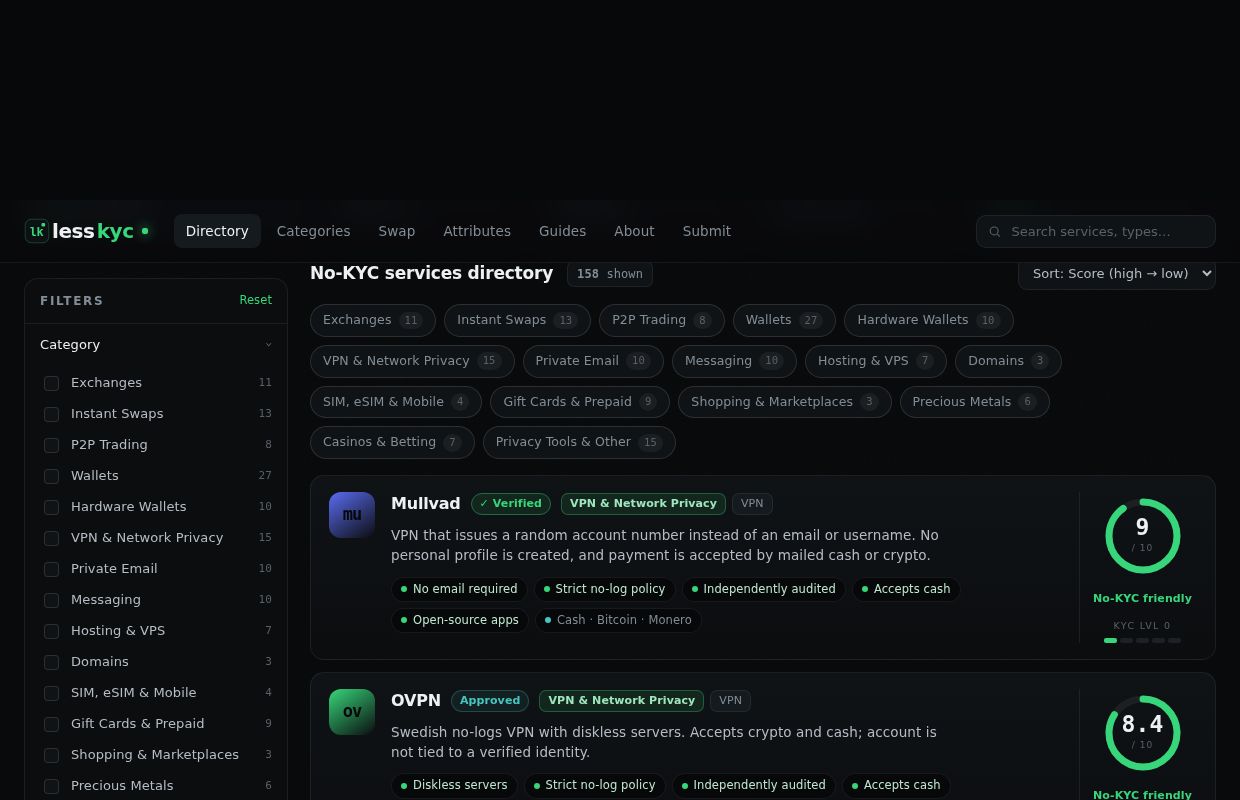Collapse the Category filter section chevron
The width and height of the screenshot is (1240, 800).
click(268, 345)
